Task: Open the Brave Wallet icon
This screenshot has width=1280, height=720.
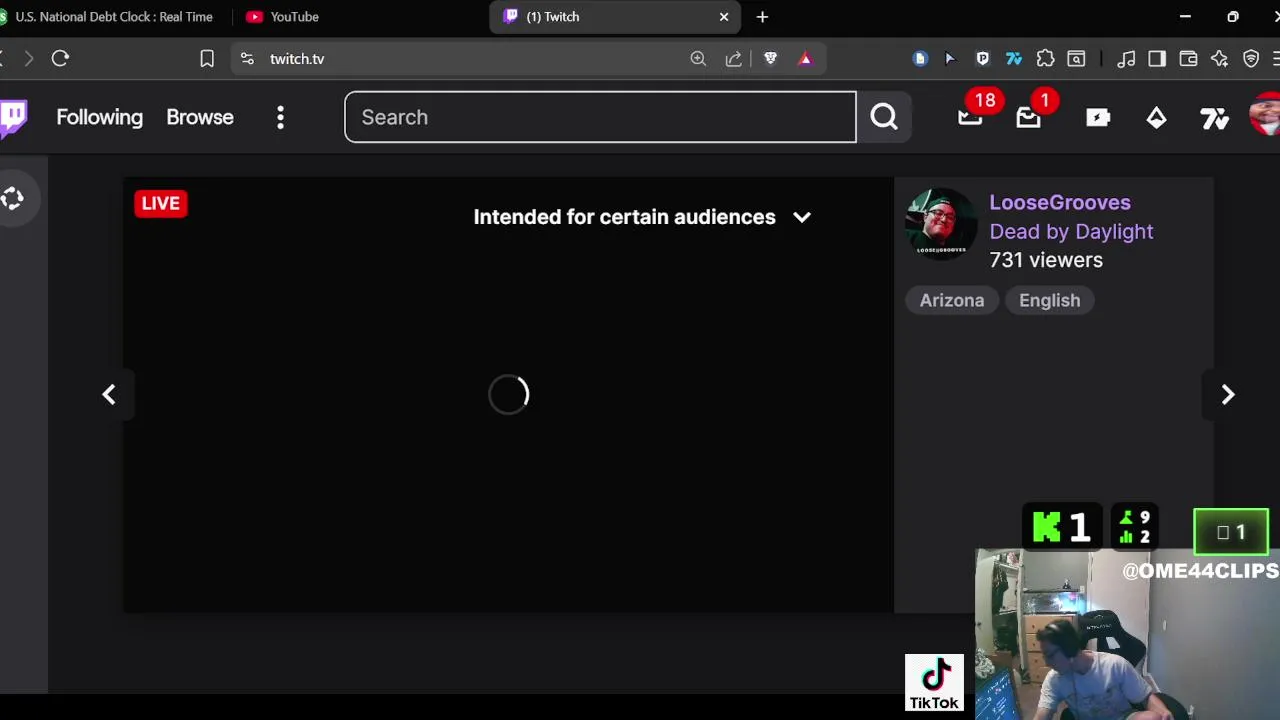Action: coord(1188,59)
